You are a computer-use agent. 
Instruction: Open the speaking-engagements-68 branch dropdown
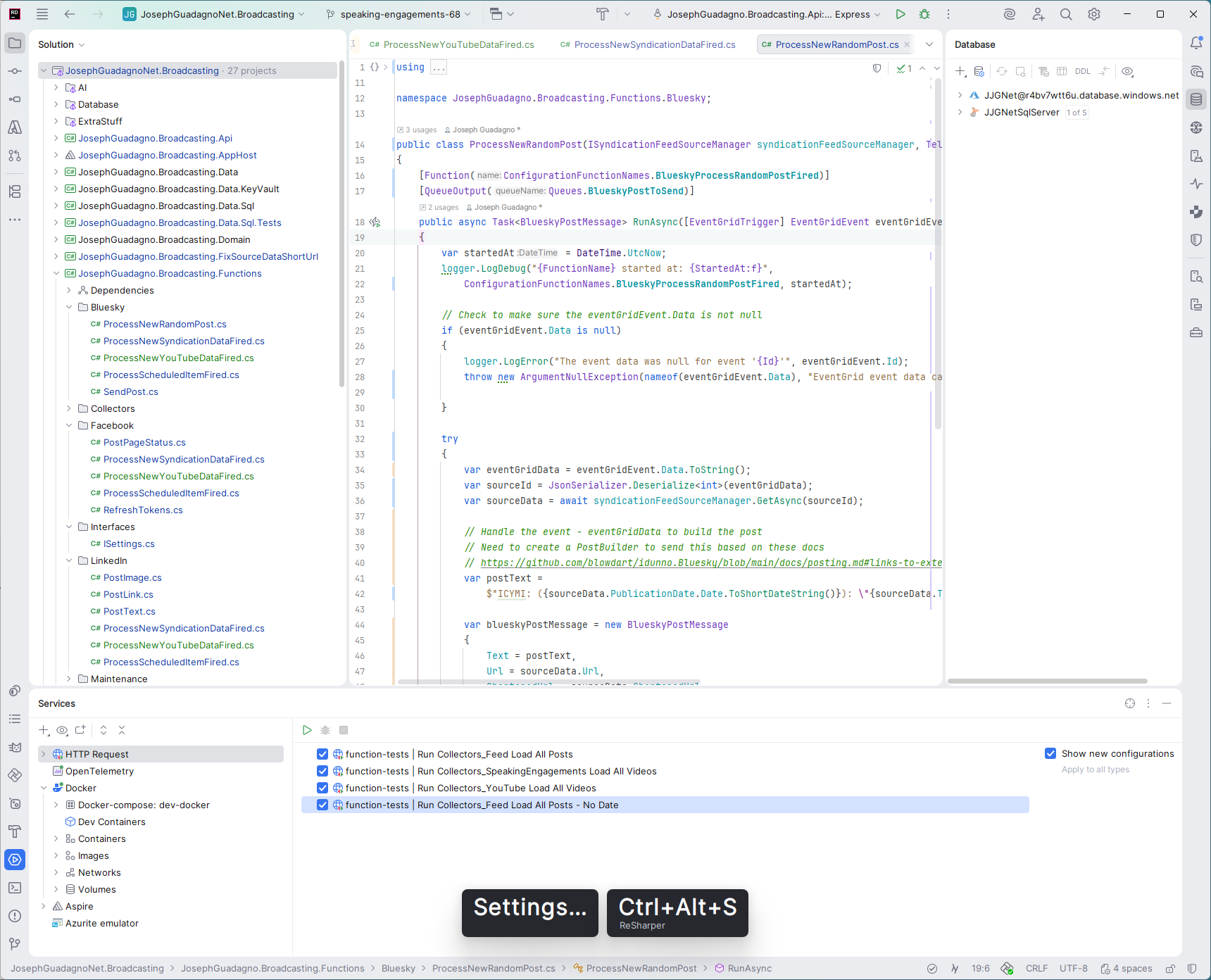click(x=399, y=14)
